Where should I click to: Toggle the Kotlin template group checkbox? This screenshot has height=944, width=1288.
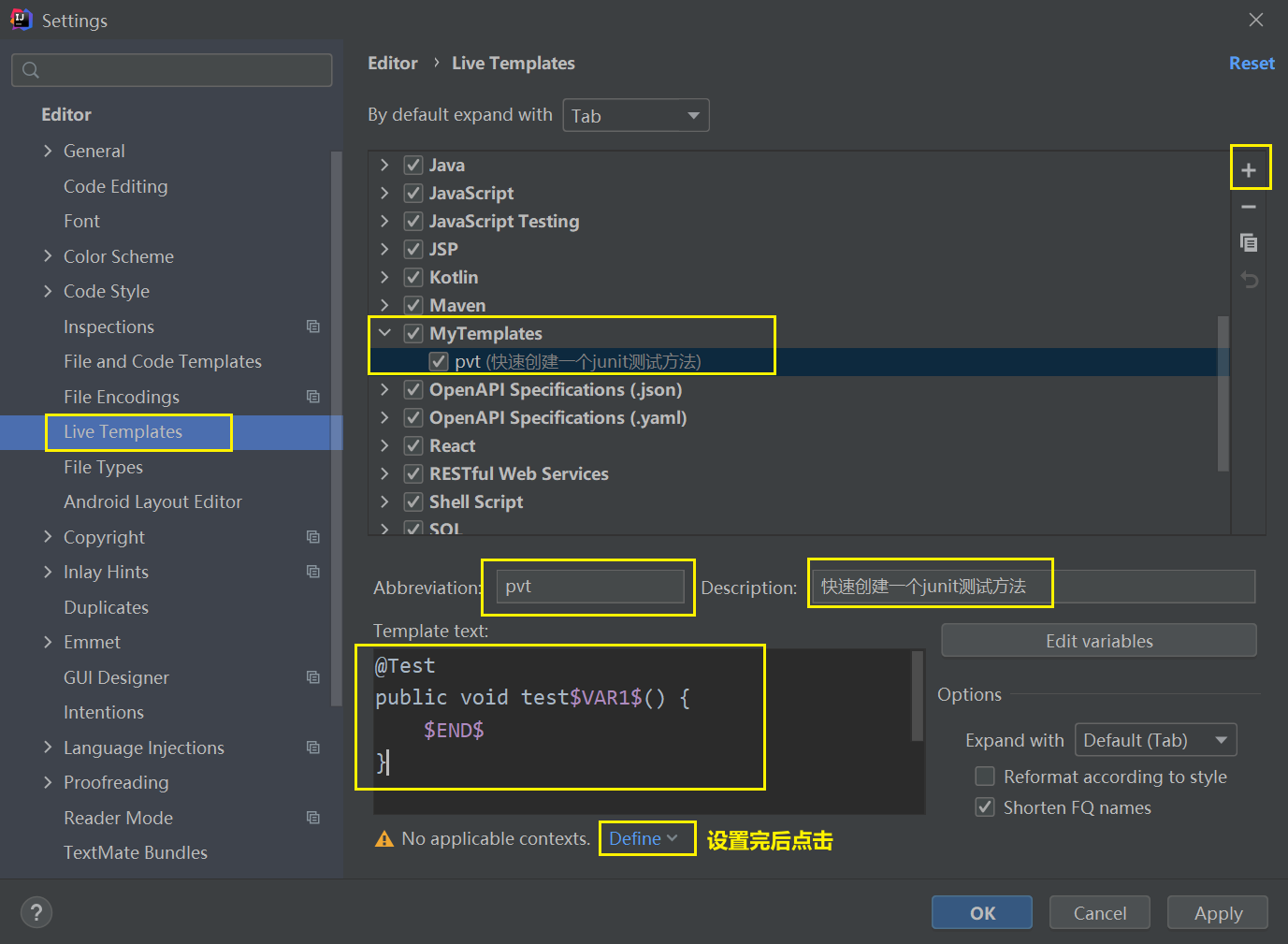413,277
